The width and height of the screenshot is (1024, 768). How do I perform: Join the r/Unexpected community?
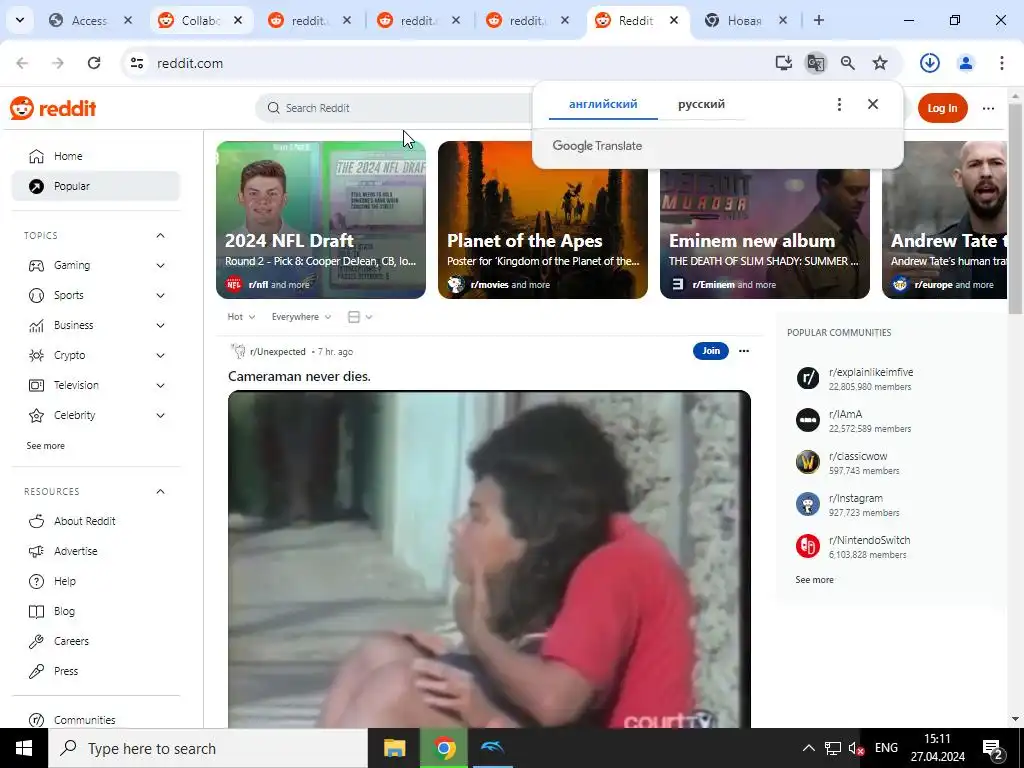click(711, 351)
